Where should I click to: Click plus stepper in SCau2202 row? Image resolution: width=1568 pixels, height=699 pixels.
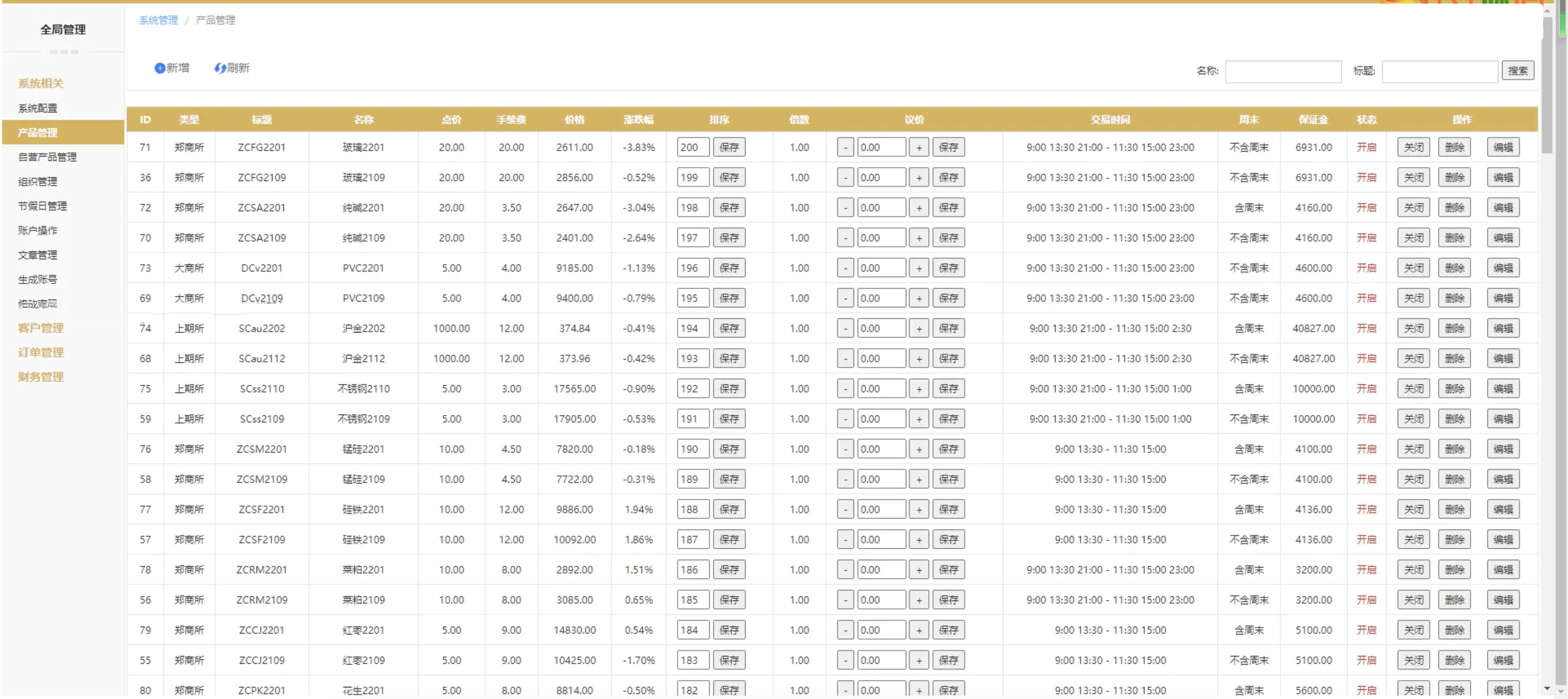[919, 328]
